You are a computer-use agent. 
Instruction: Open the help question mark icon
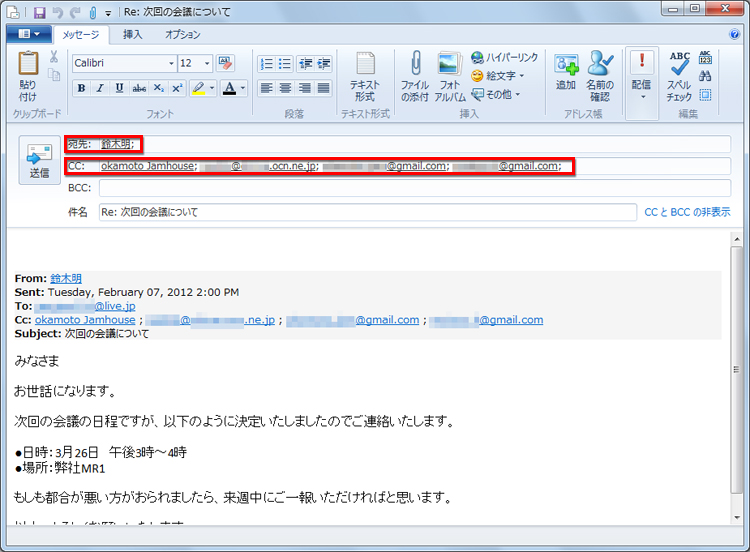734,34
